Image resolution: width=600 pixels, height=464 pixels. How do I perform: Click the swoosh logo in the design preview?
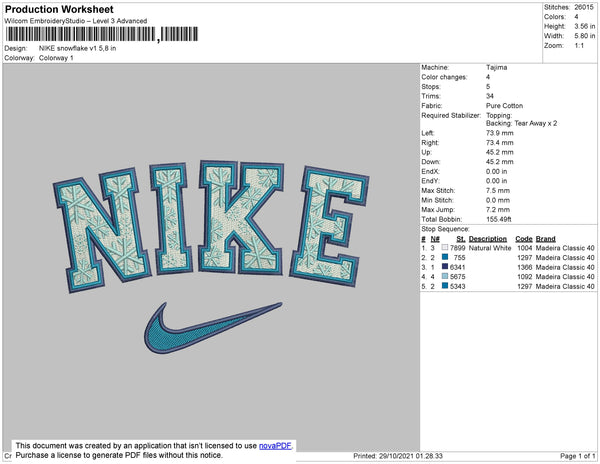coord(213,328)
